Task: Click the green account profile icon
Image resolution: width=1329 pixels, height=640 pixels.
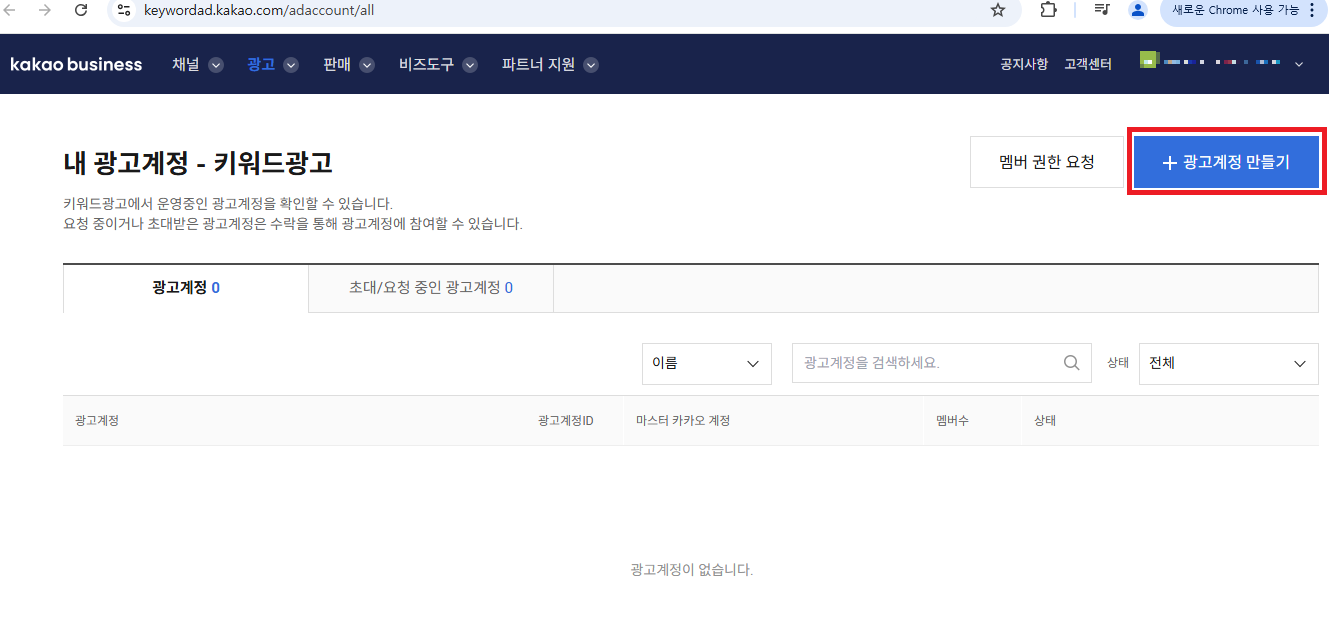Action: coord(1148,60)
